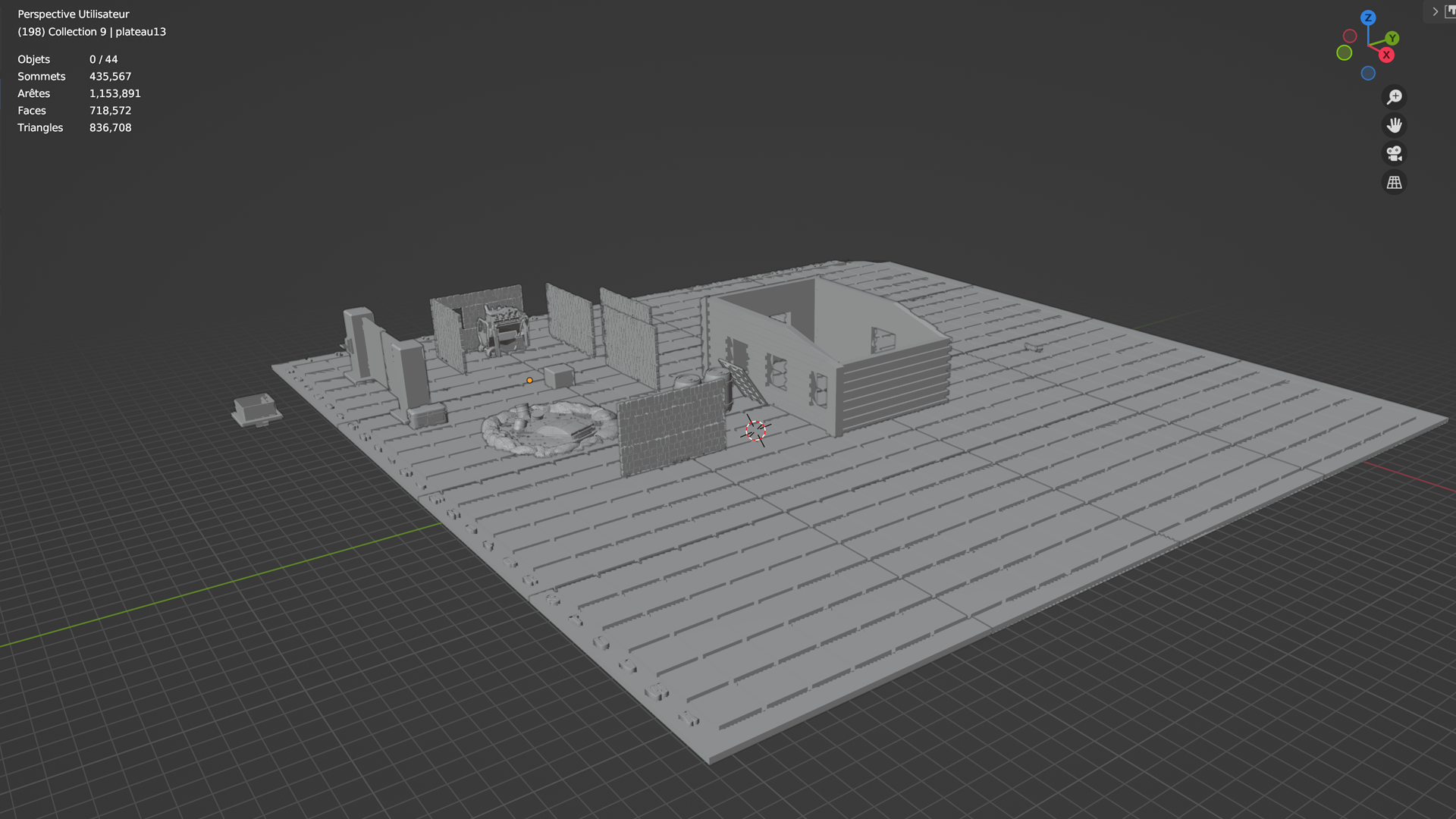1456x819 pixels.
Task: Click the green Y axis gizmo ball
Action: pos(1392,38)
